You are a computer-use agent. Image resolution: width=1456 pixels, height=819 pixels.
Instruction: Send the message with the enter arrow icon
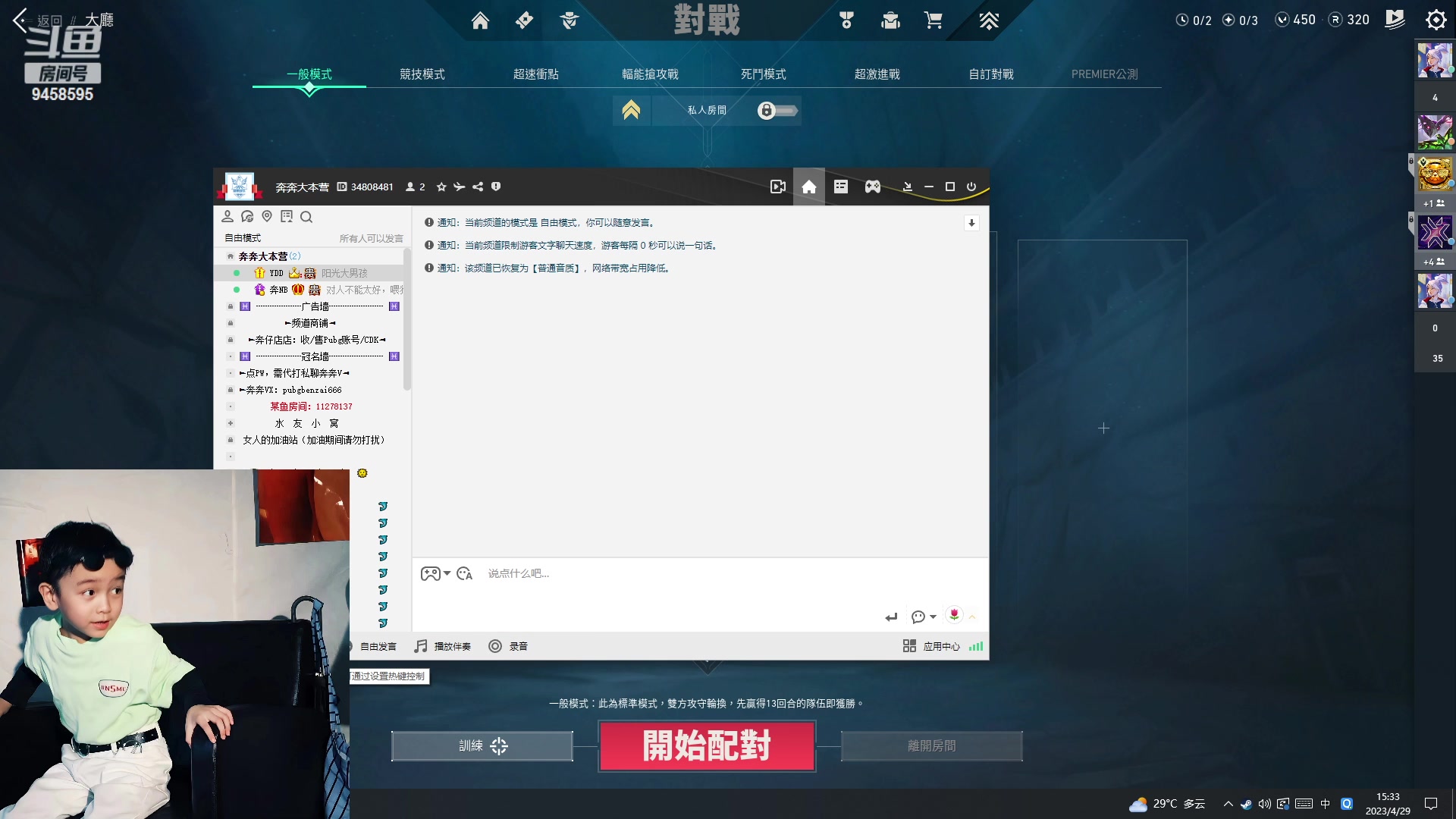[891, 617]
